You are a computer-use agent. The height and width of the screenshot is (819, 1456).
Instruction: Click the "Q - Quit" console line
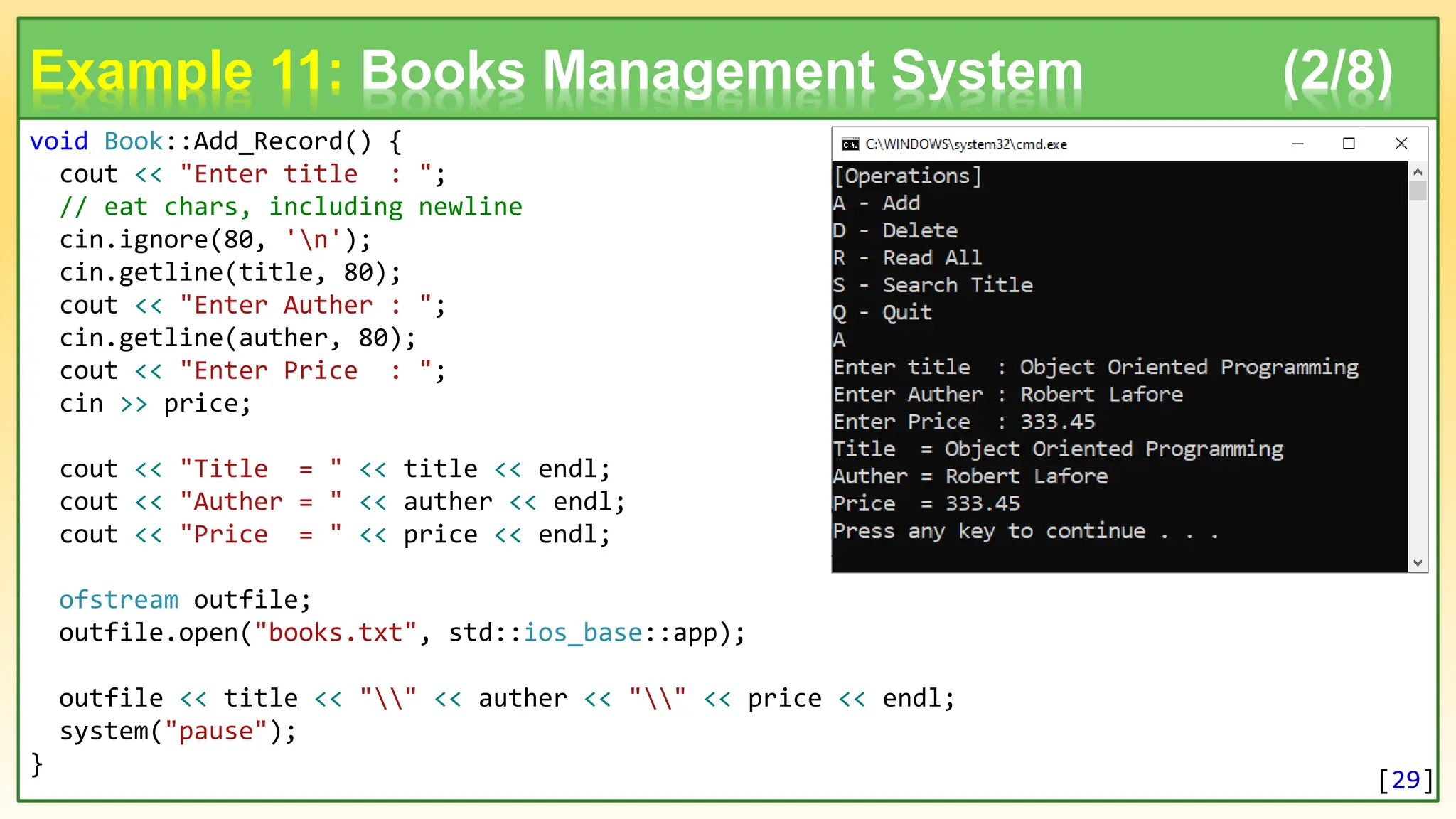coord(882,312)
